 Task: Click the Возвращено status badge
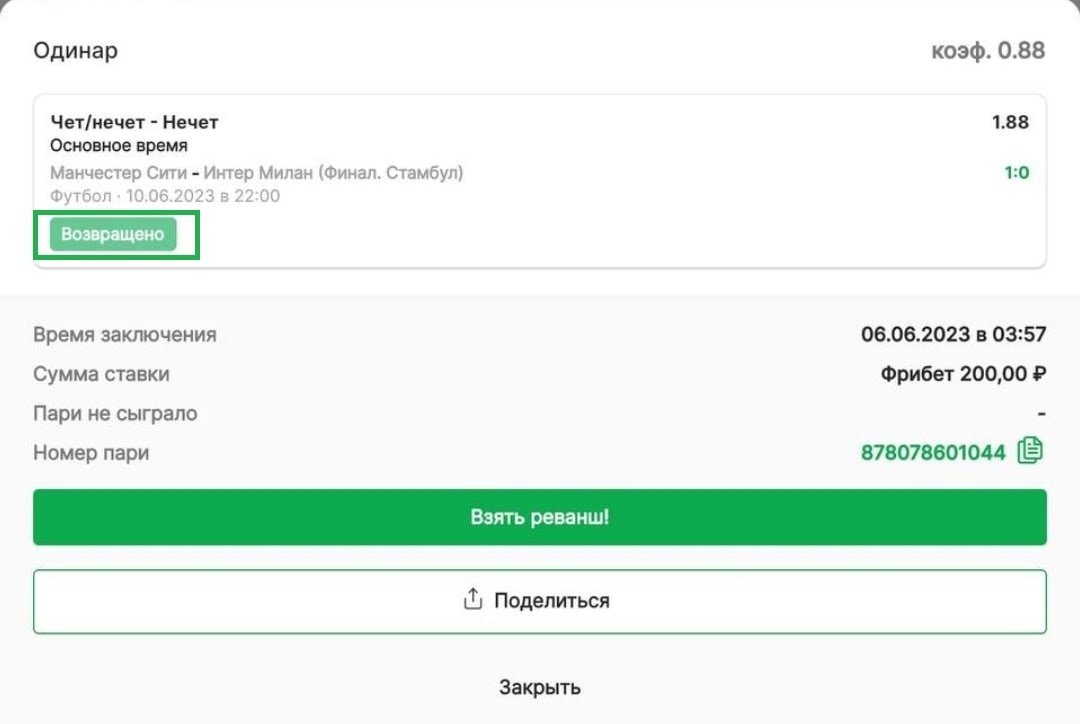113,235
